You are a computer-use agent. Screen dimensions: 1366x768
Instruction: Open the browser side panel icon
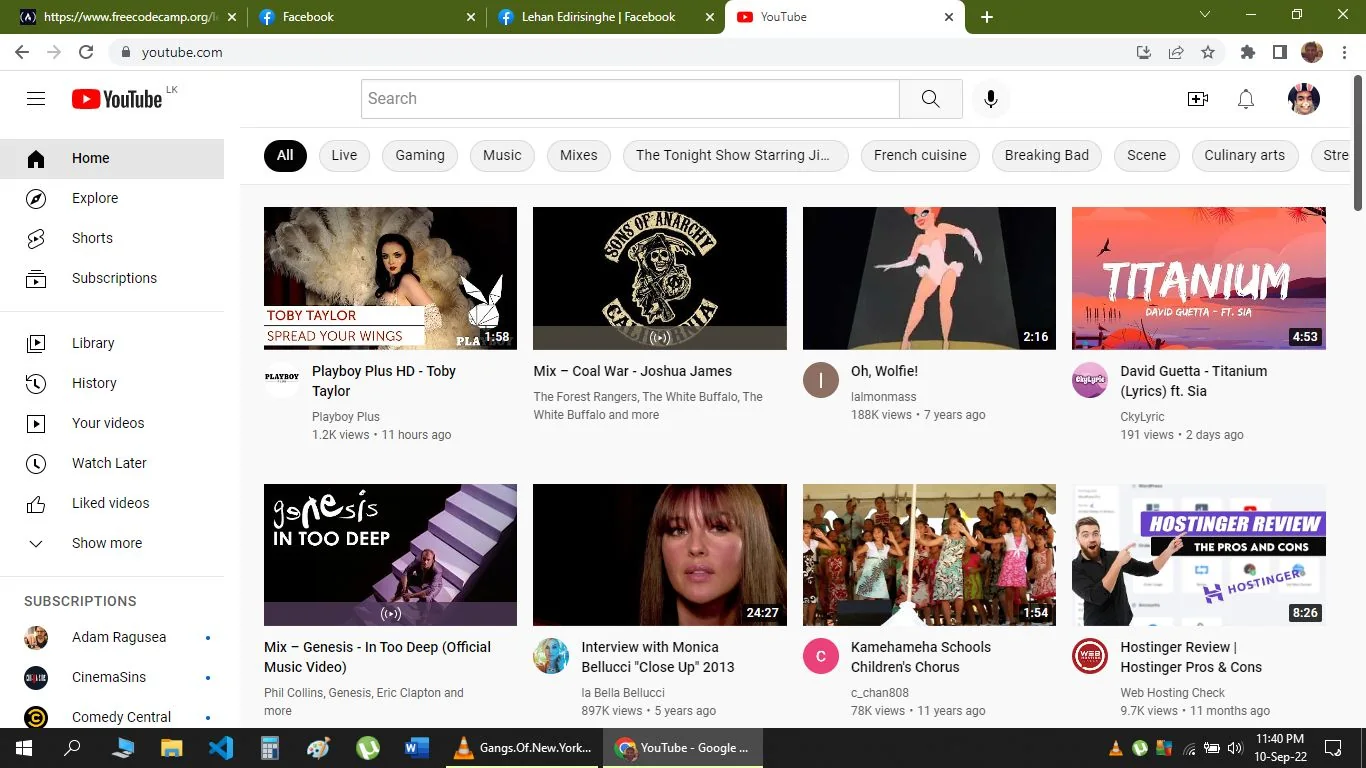1279,52
